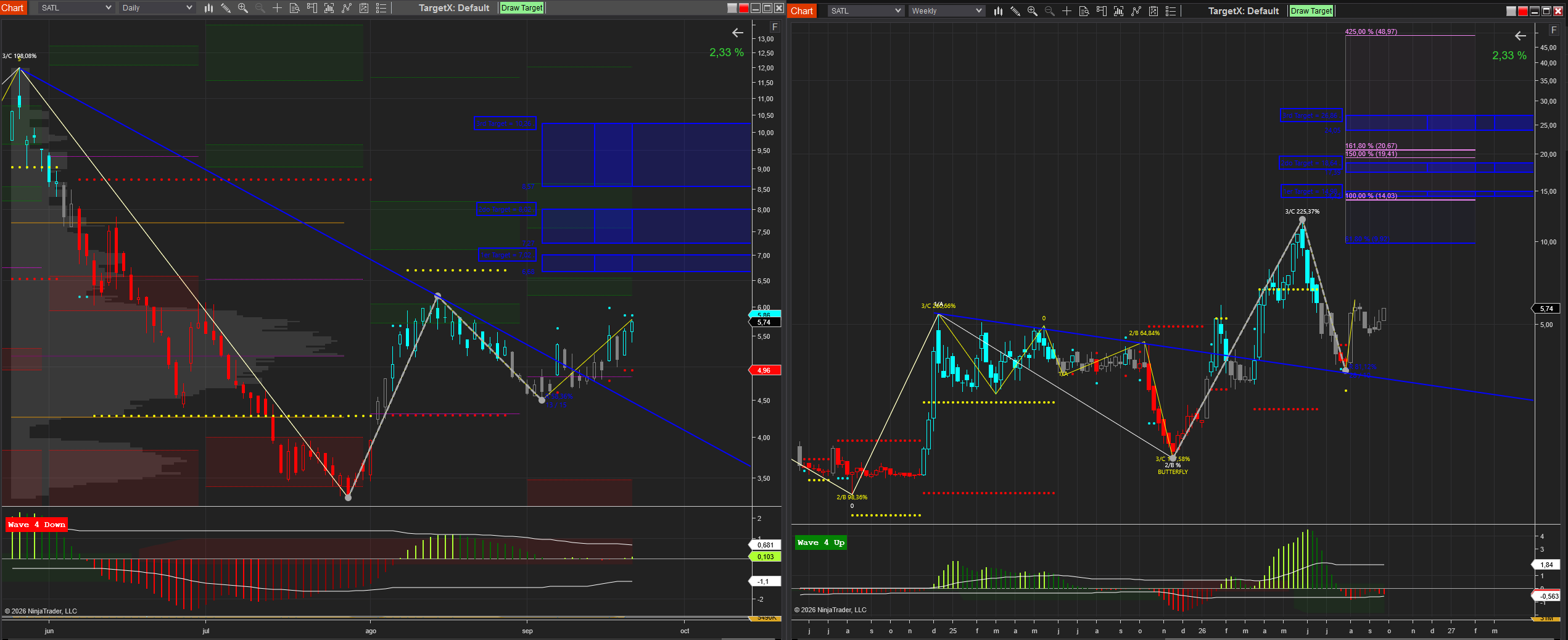Open the Weekly interval dropdown

(x=946, y=11)
